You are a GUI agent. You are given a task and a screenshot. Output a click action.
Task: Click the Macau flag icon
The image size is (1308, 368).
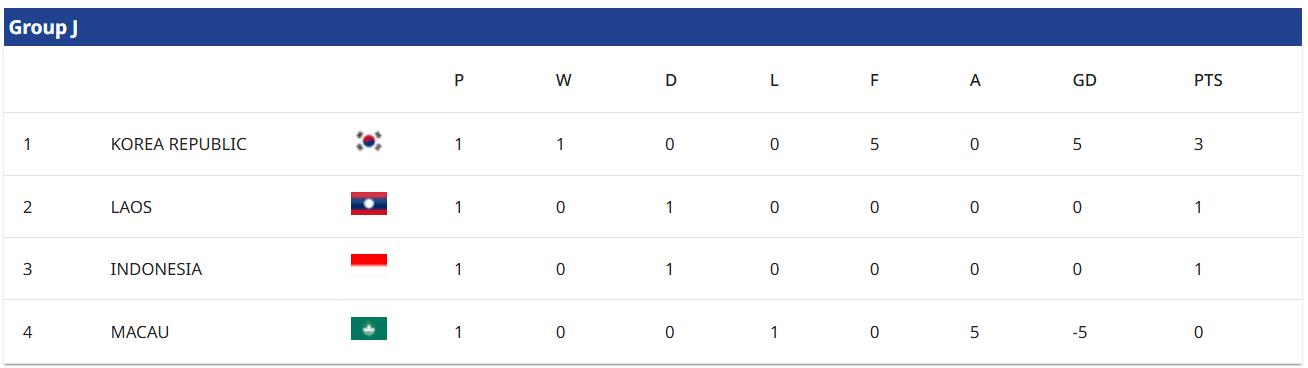pyautogui.click(x=369, y=328)
